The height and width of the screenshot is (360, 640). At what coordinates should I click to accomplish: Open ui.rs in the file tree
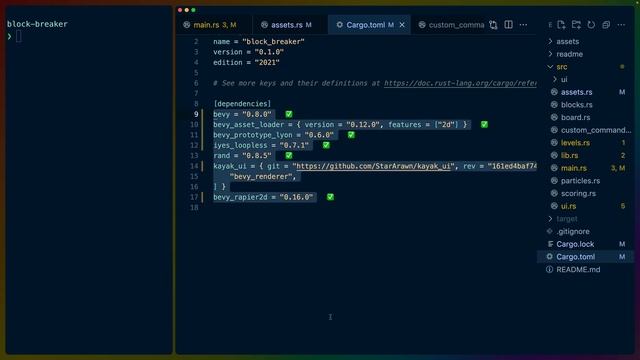pyautogui.click(x=568, y=206)
